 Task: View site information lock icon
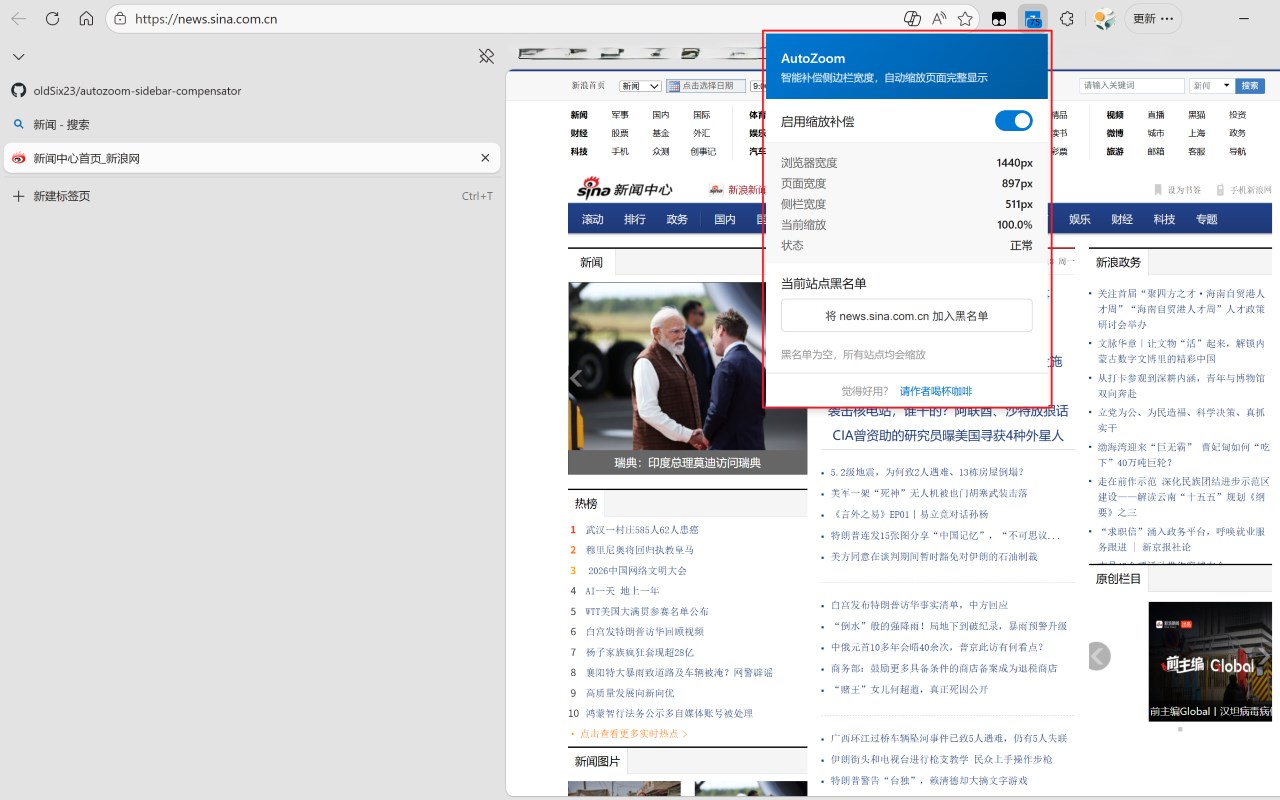click(x=120, y=19)
